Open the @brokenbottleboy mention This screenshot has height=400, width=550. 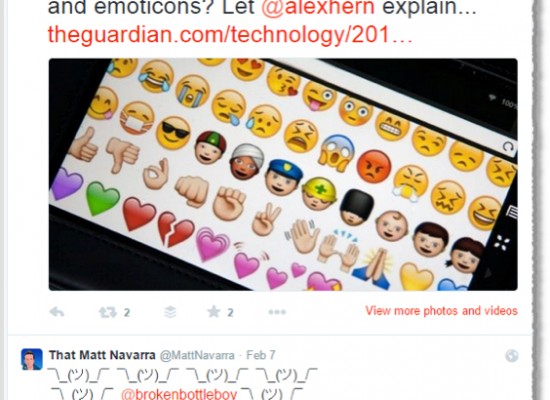(x=179, y=394)
